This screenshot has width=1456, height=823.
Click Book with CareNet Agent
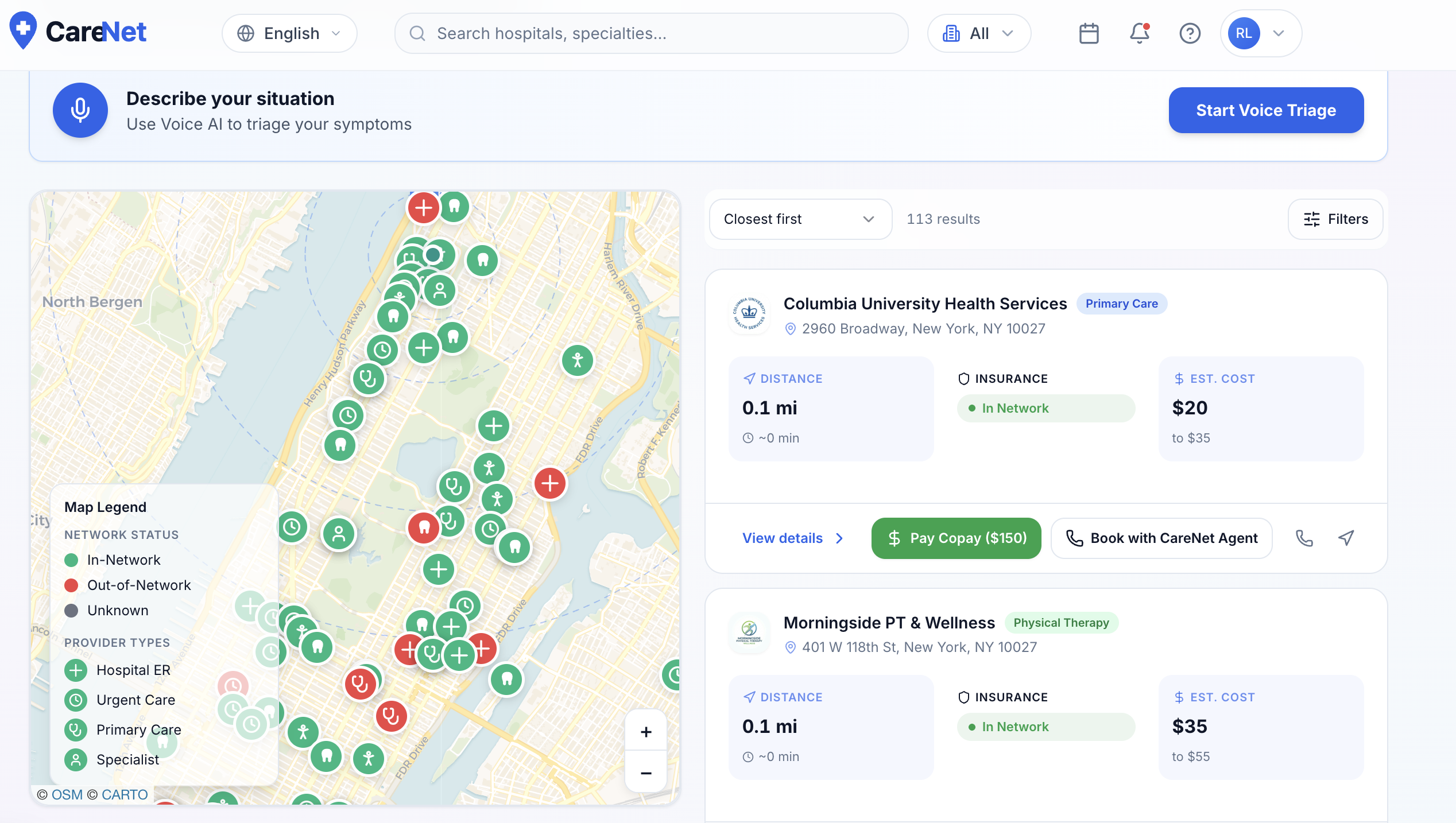pyautogui.click(x=1161, y=538)
